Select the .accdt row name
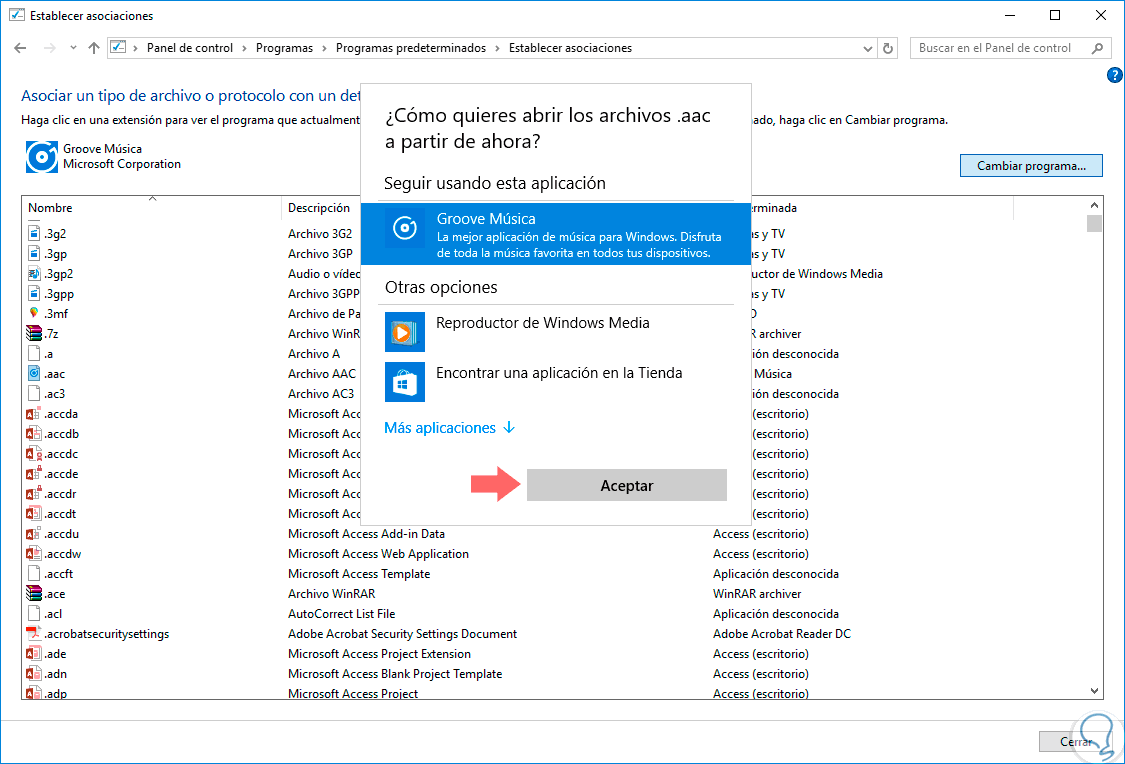The width and height of the screenshot is (1125, 764). point(60,514)
